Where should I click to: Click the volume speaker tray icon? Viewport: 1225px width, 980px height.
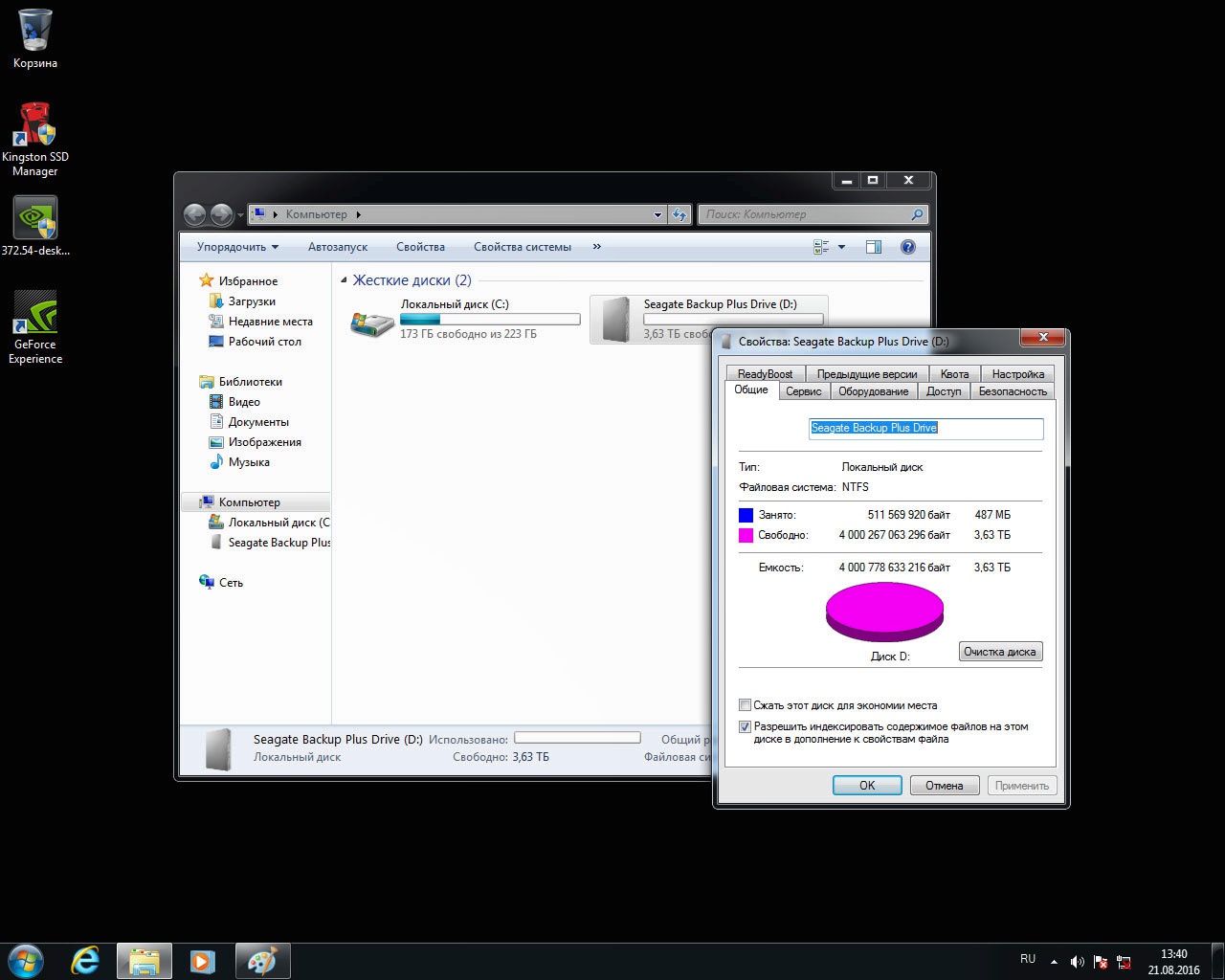1077,962
